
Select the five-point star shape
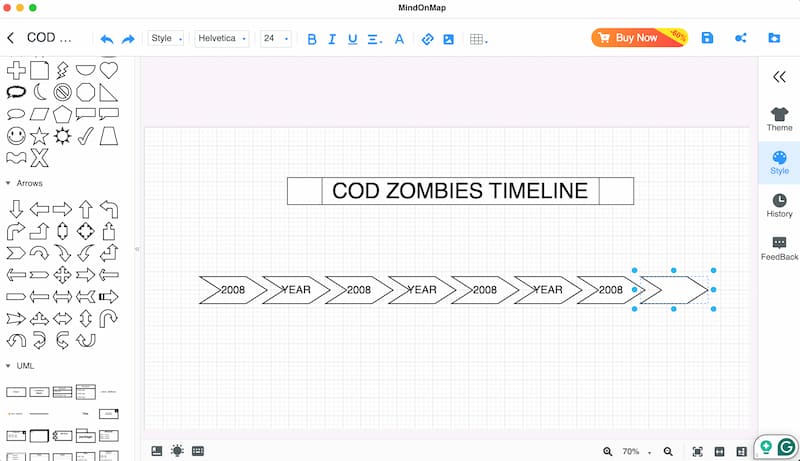39,136
